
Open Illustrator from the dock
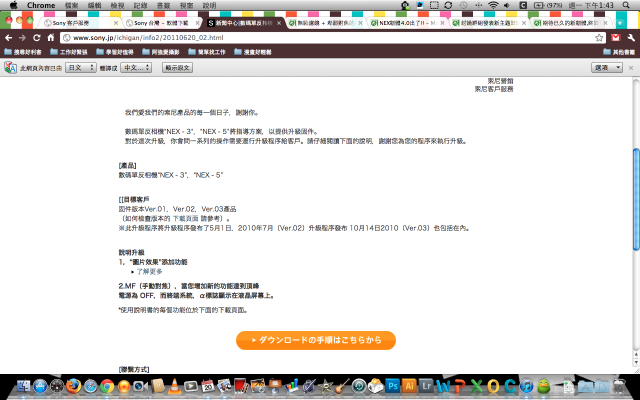point(409,386)
